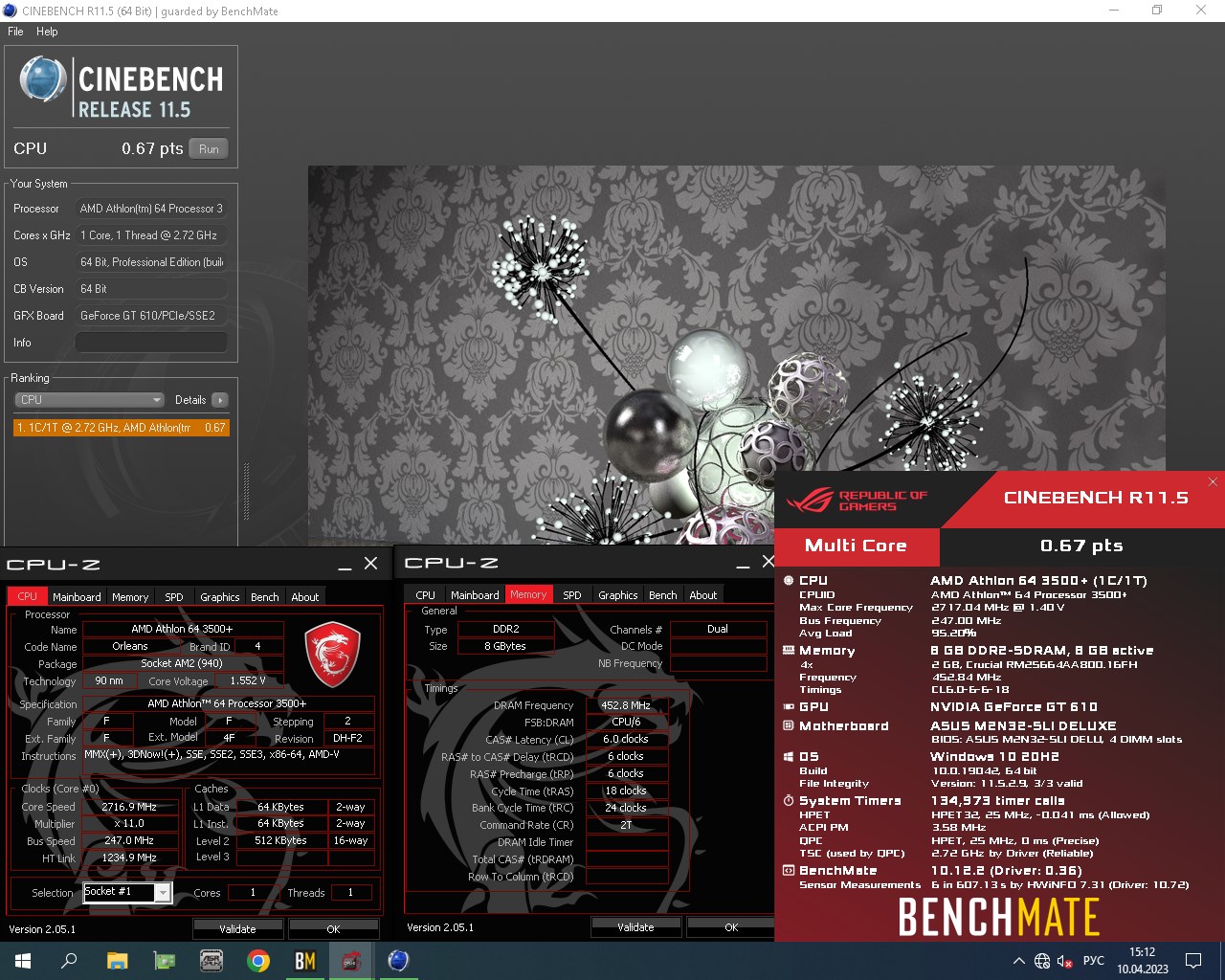The height and width of the screenshot is (980, 1225).
Task: Show hidden system tray icons
Action: pos(1018,961)
